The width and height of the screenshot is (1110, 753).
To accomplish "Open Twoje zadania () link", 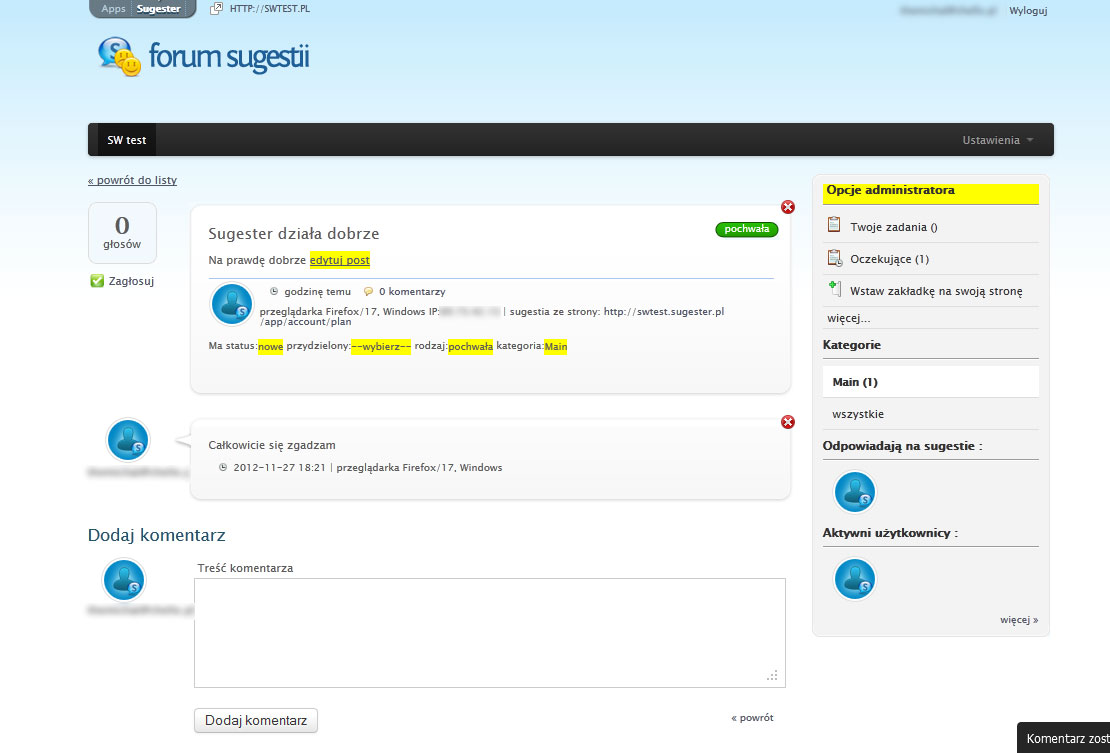I will (893, 227).
